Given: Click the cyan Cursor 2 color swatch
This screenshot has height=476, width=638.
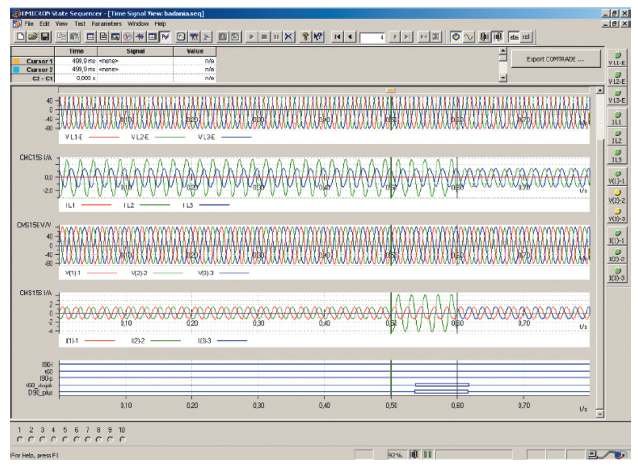Looking at the screenshot, I should click(x=16, y=70).
